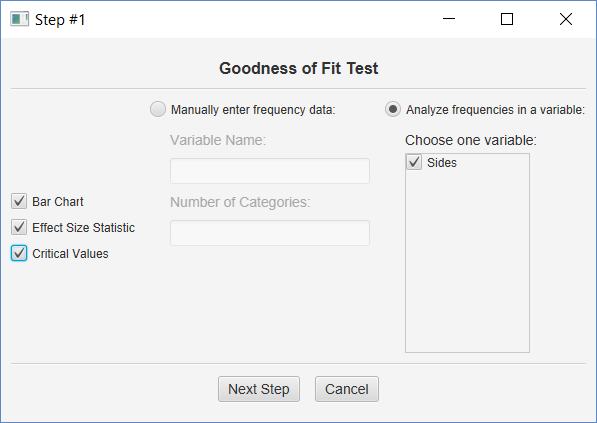Click empty area of variable list box

click(467, 263)
